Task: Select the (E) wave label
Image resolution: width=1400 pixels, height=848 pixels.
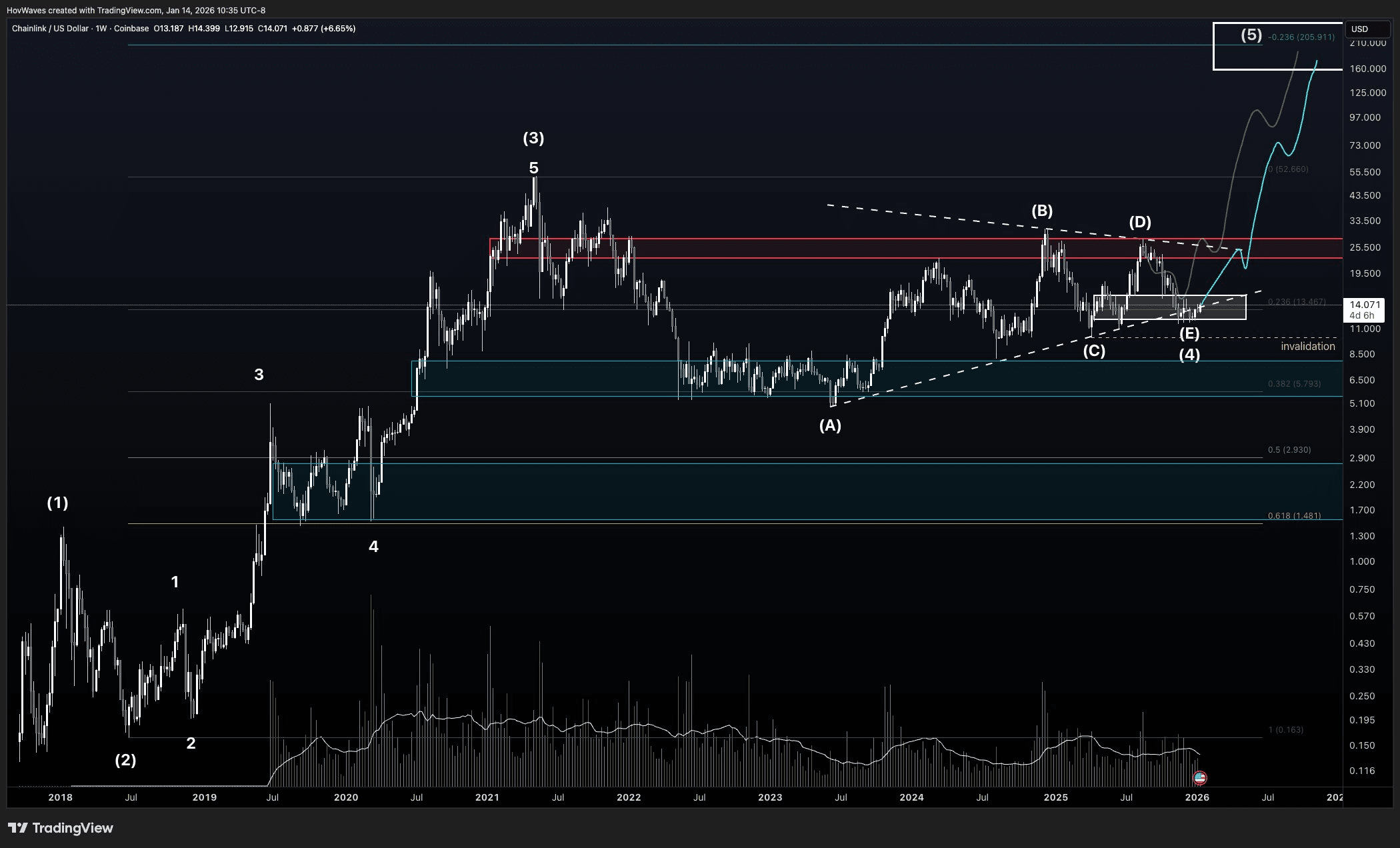Action: click(x=1189, y=334)
